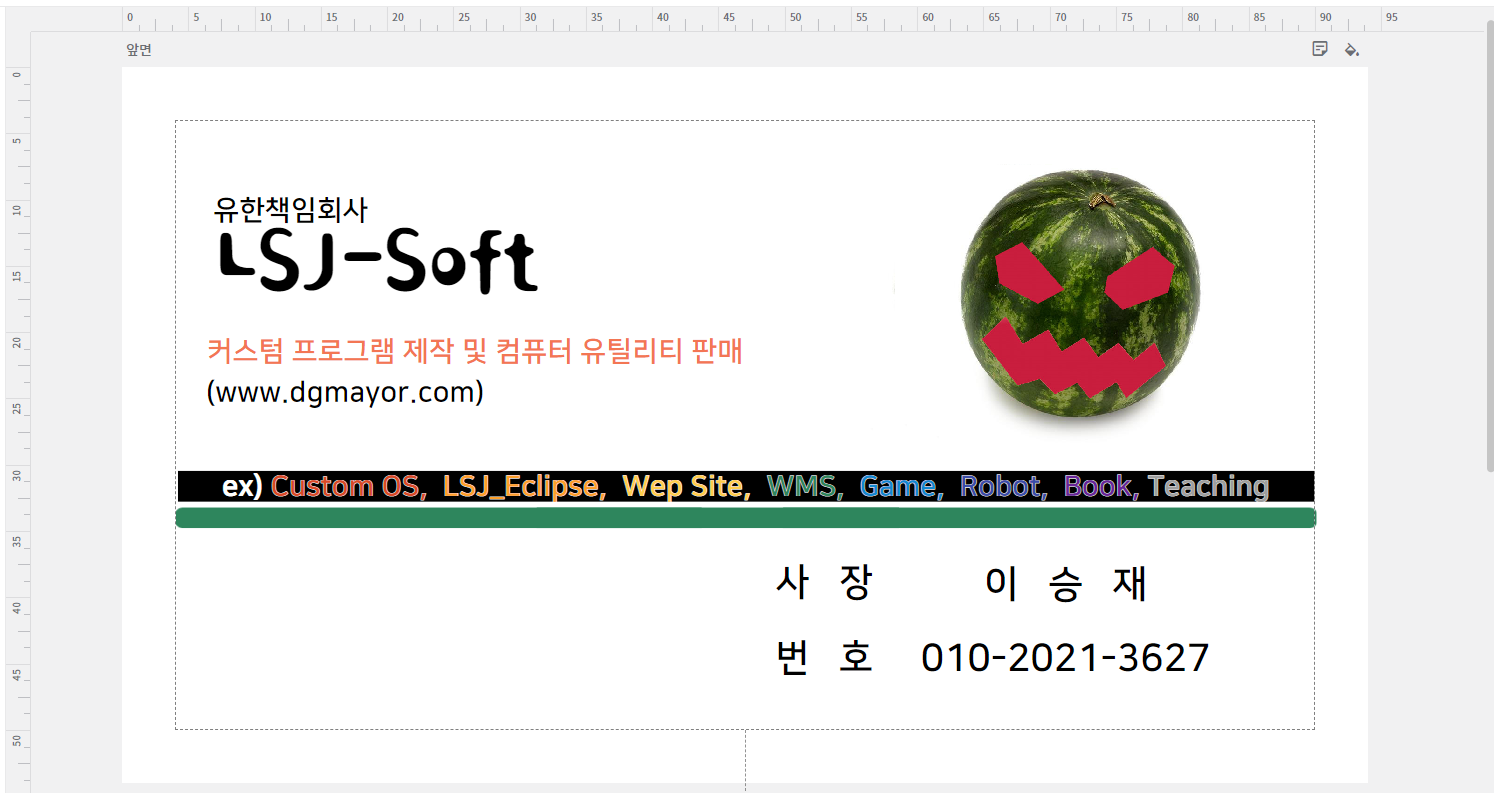Select the 사 장 title text
Image resolution: width=1494 pixels, height=793 pixels.
(x=825, y=583)
